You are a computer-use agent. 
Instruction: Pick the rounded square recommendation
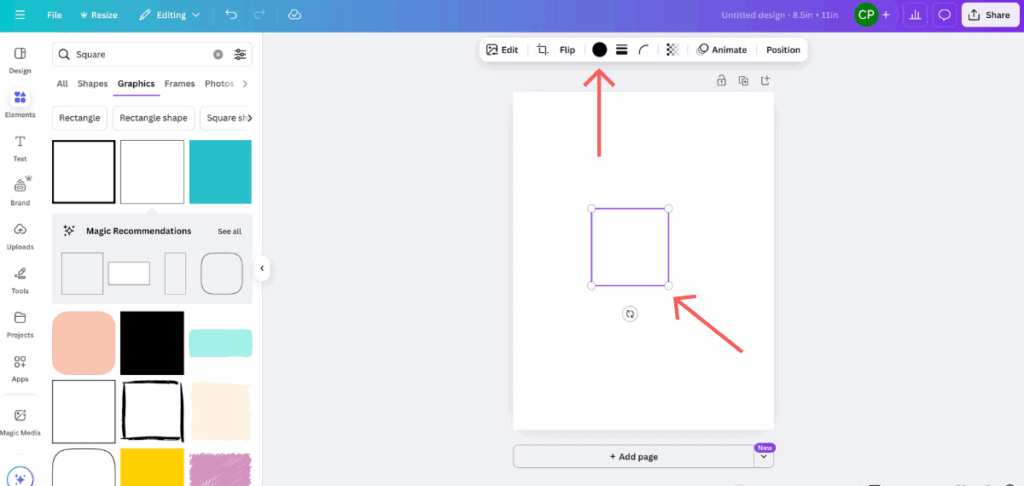pyautogui.click(x=221, y=273)
